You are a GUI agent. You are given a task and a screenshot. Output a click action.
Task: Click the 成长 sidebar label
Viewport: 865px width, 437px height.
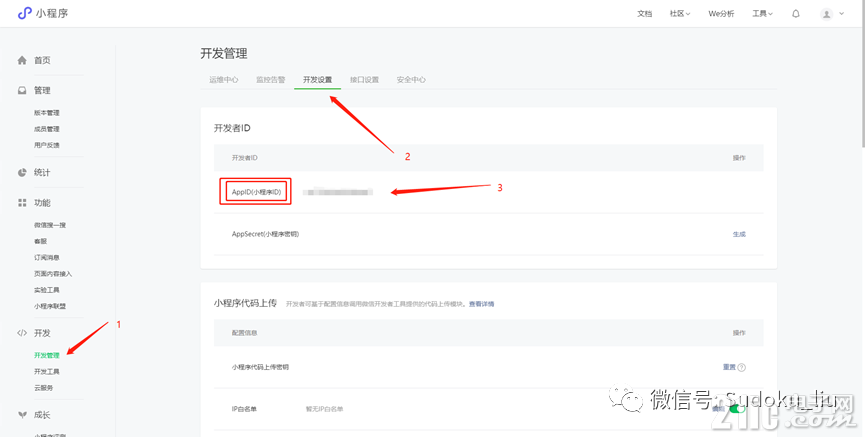(42, 414)
